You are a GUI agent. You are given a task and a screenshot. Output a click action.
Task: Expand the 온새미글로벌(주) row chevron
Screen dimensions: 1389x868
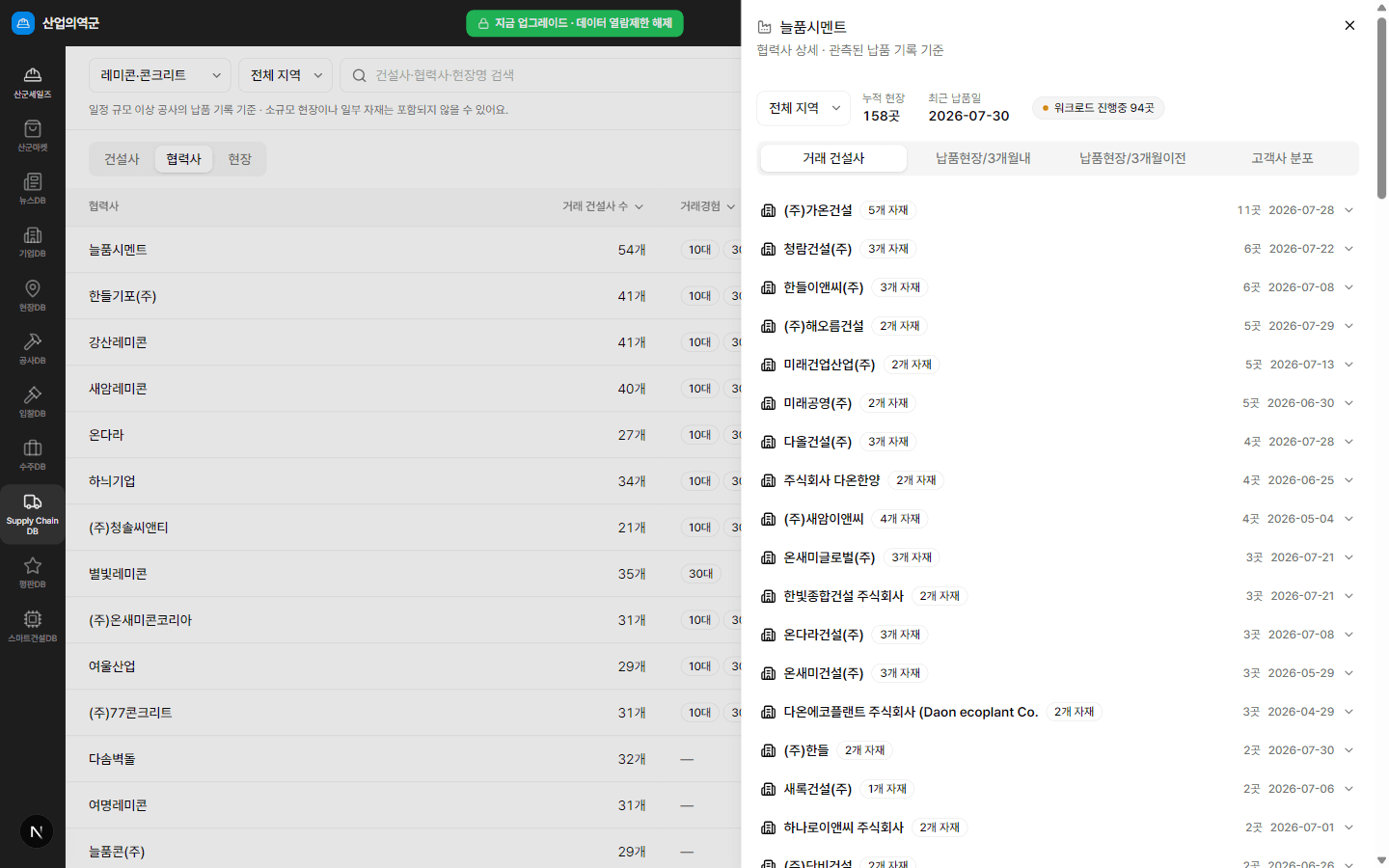(x=1348, y=557)
